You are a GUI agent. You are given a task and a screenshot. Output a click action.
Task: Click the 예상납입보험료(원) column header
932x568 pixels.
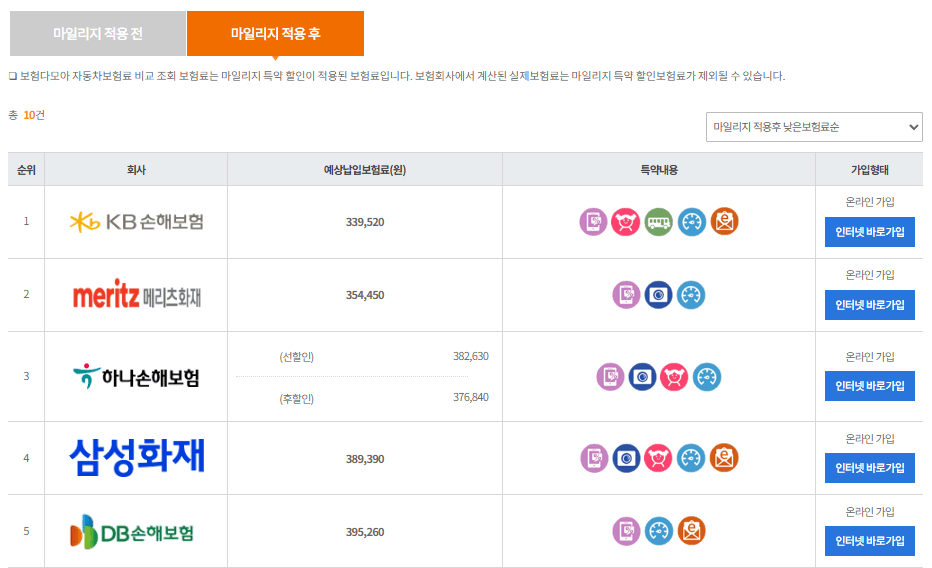365,170
